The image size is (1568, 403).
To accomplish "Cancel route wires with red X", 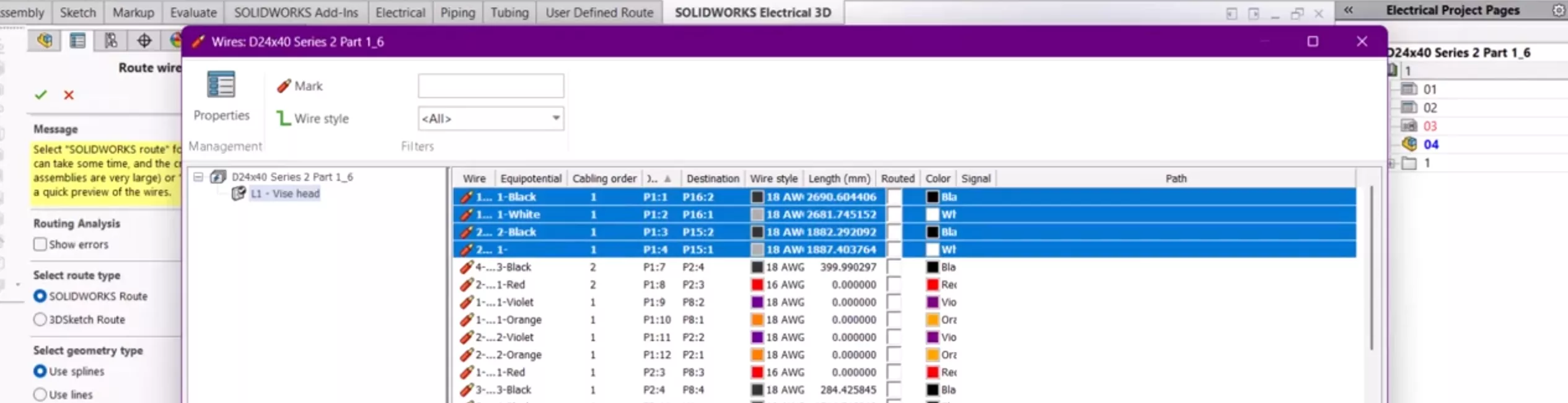I will tap(69, 95).
